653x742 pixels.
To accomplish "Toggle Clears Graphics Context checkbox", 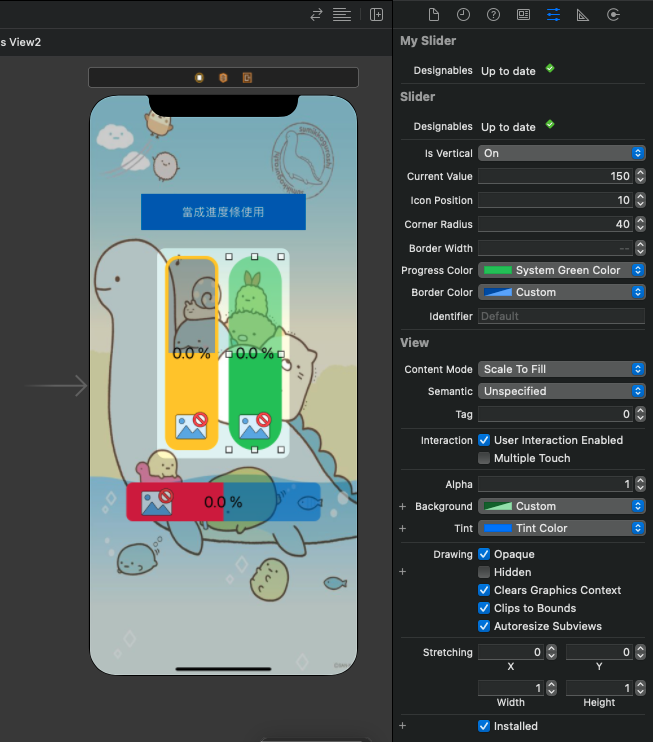I will coord(484,590).
